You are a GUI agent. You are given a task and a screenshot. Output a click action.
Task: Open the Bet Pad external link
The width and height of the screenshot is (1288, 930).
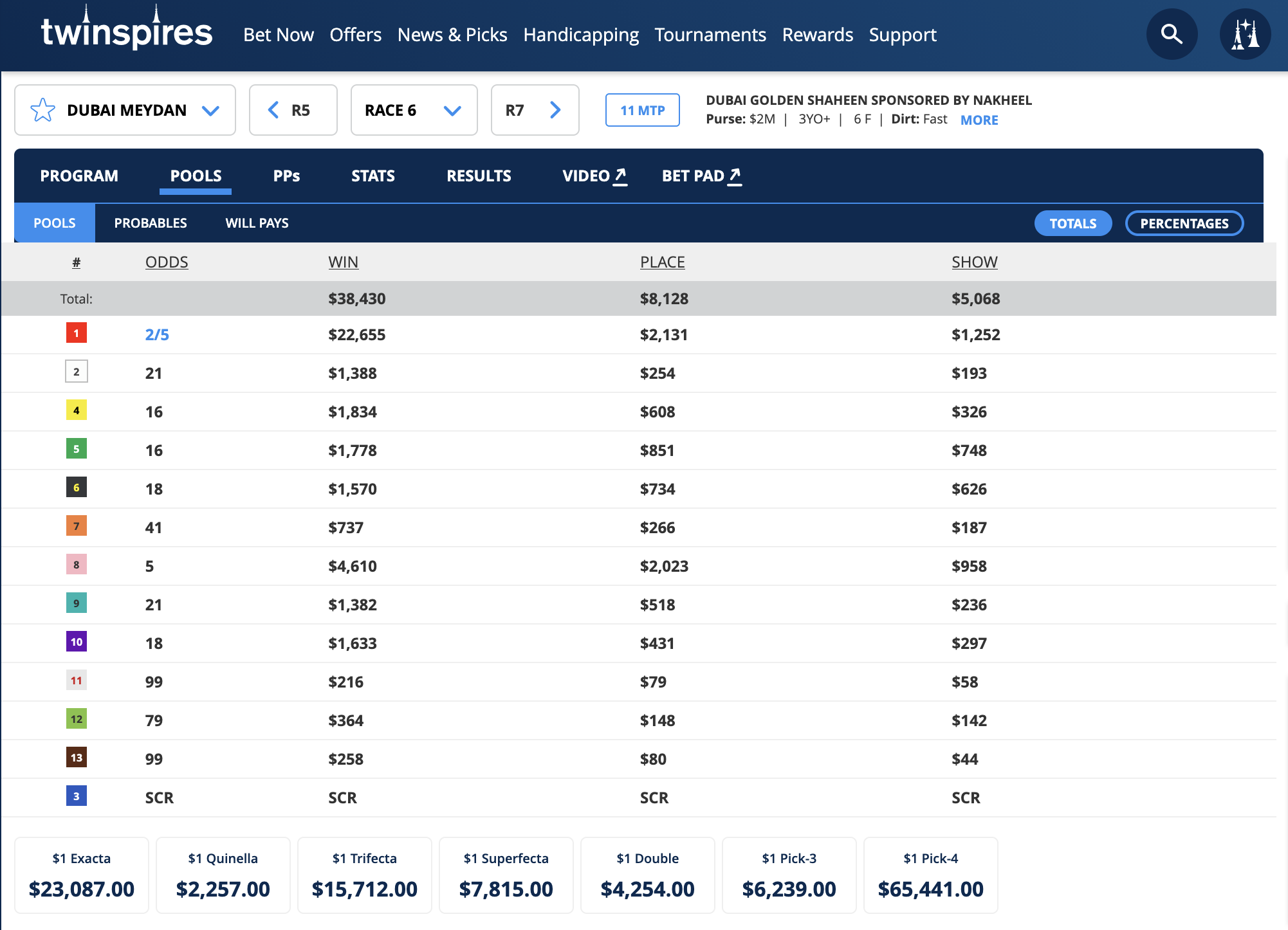pyautogui.click(x=701, y=176)
